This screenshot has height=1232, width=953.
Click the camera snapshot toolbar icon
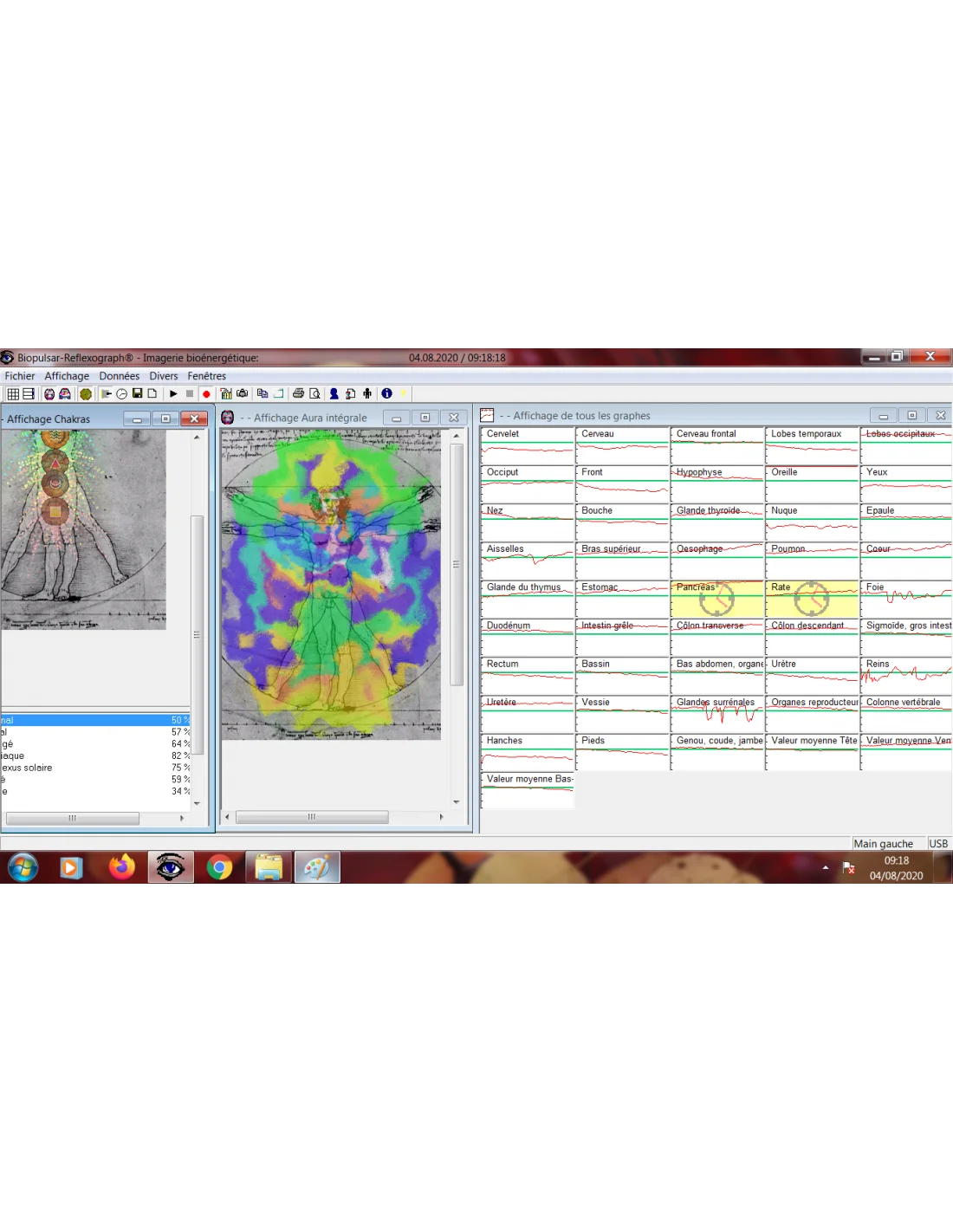point(243,394)
